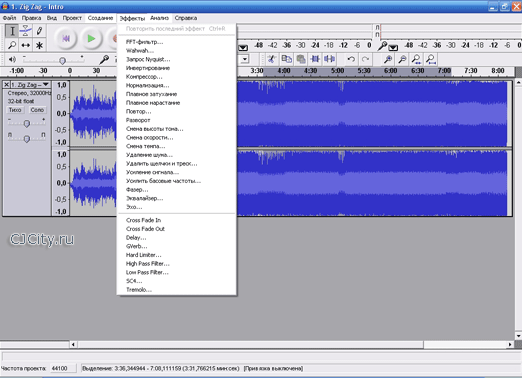This screenshot has height=378, width=522.
Task: Choose Нормализация effect
Action: click(x=177, y=85)
